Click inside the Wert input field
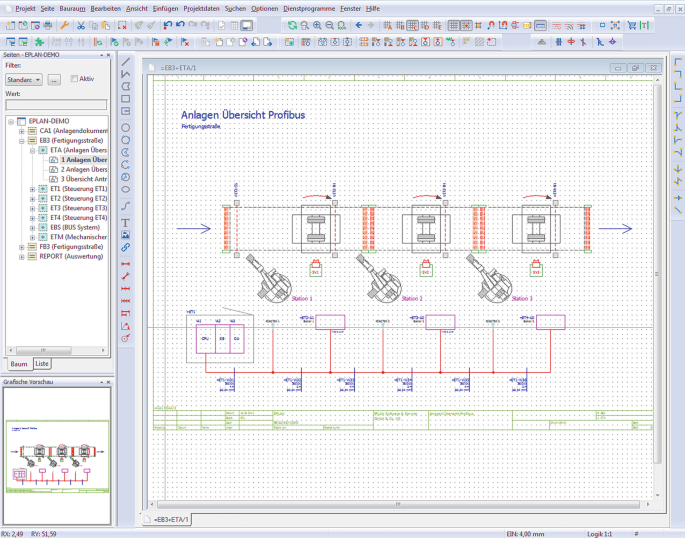 click(x=56, y=104)
